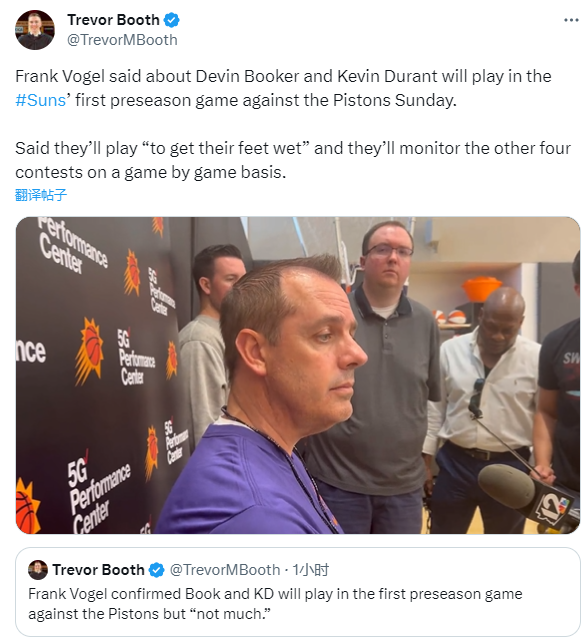Click verified badge in the quoted tweet

click(x=157, y=570)
